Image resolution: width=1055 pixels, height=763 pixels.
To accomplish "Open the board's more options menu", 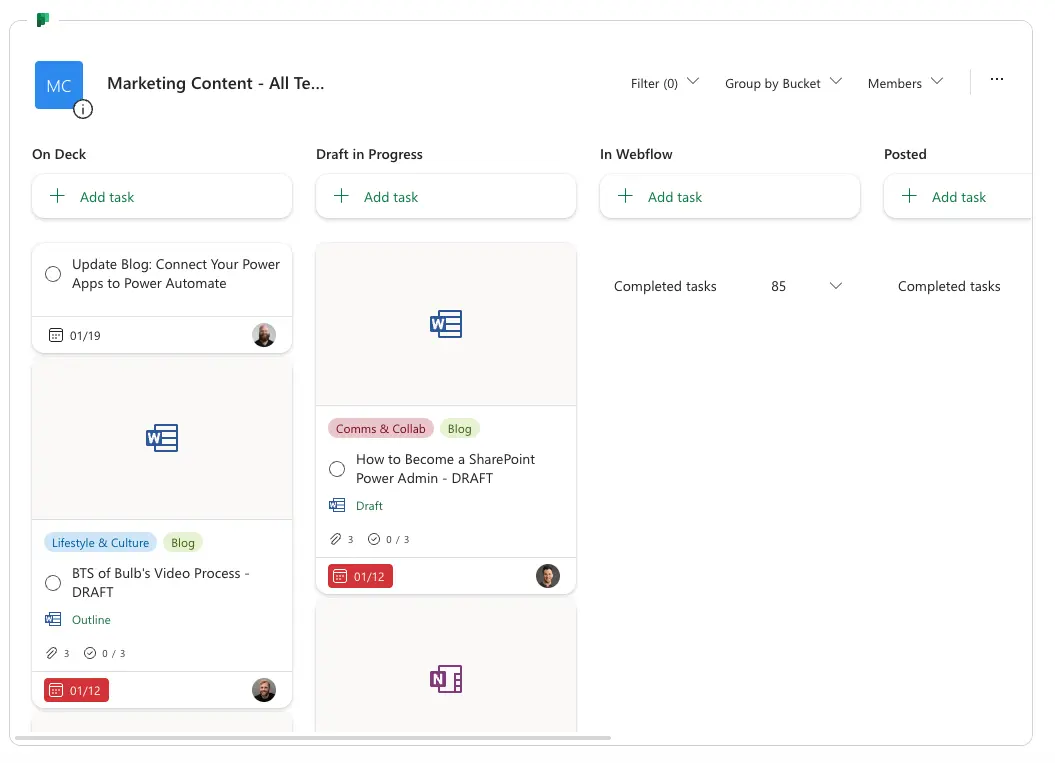I will [x=996, y=79].
